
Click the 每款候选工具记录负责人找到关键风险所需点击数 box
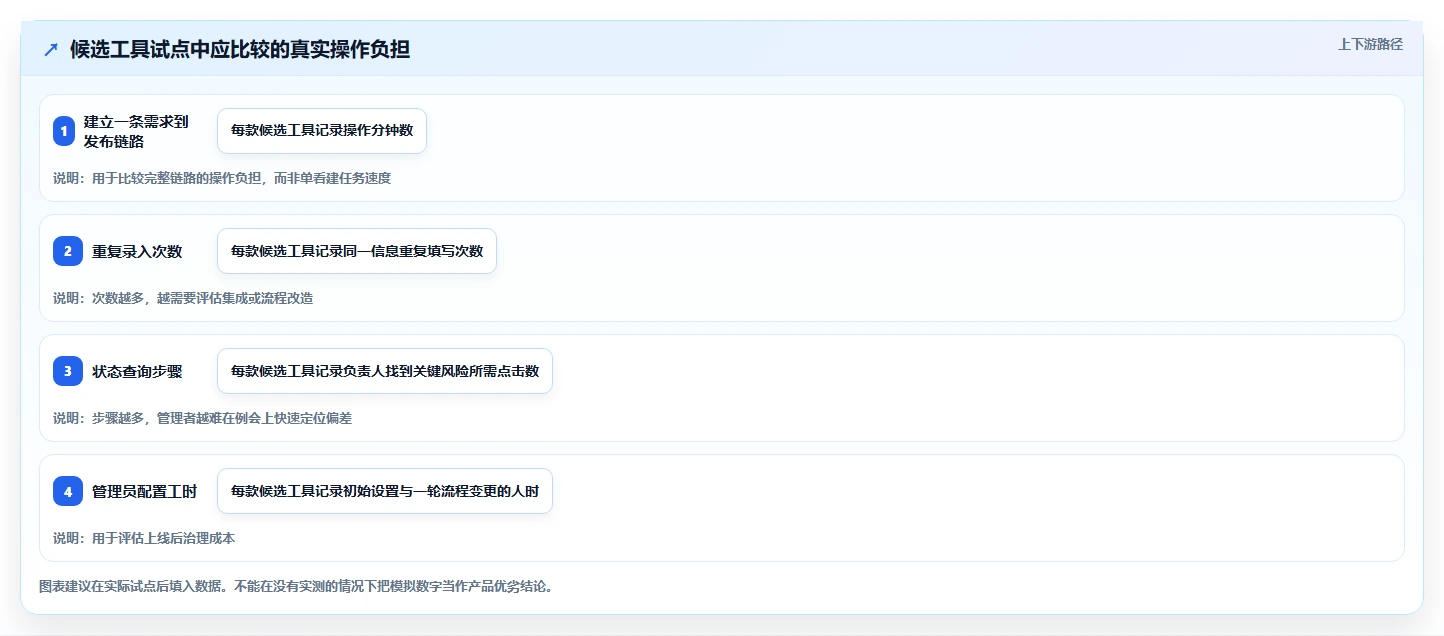point(385,371)
